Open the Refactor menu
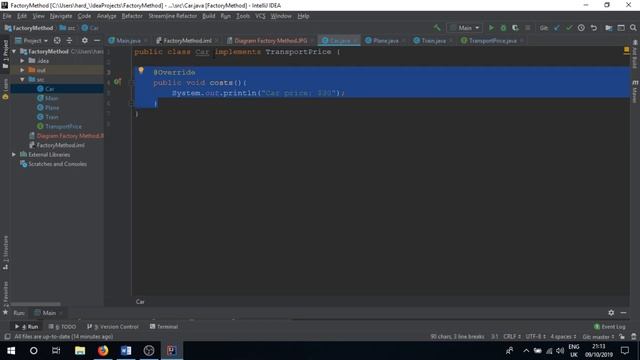Viewport: 640px width, 360px height. (x=132, y=16)
